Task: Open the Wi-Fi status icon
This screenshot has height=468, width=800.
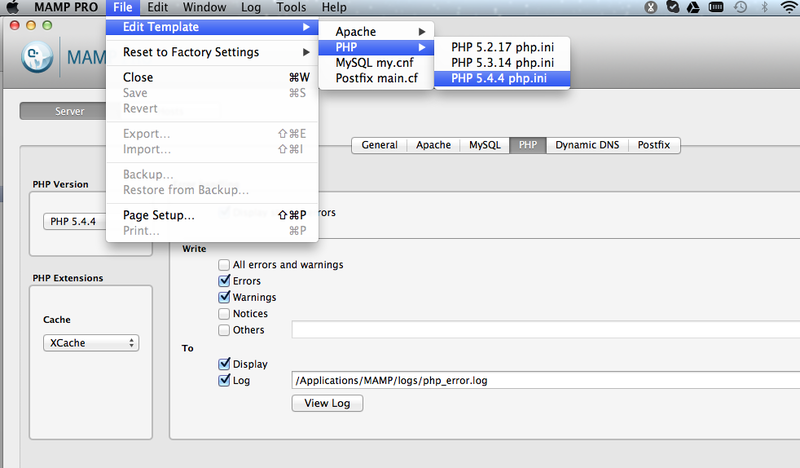Action: click(x=789, y=7)
